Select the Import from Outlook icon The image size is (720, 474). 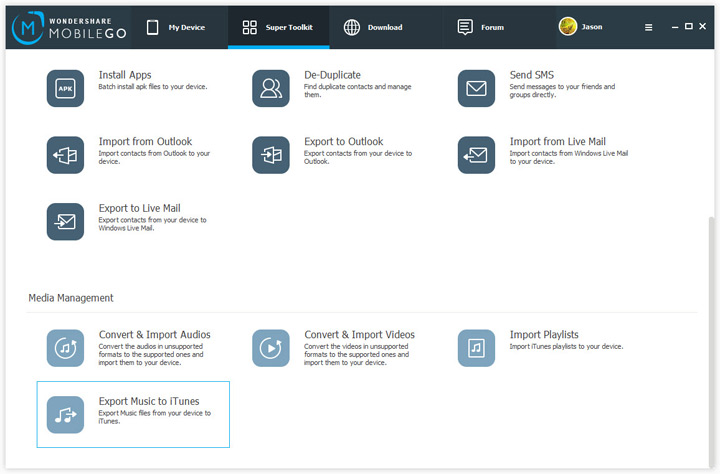(65, 155)
